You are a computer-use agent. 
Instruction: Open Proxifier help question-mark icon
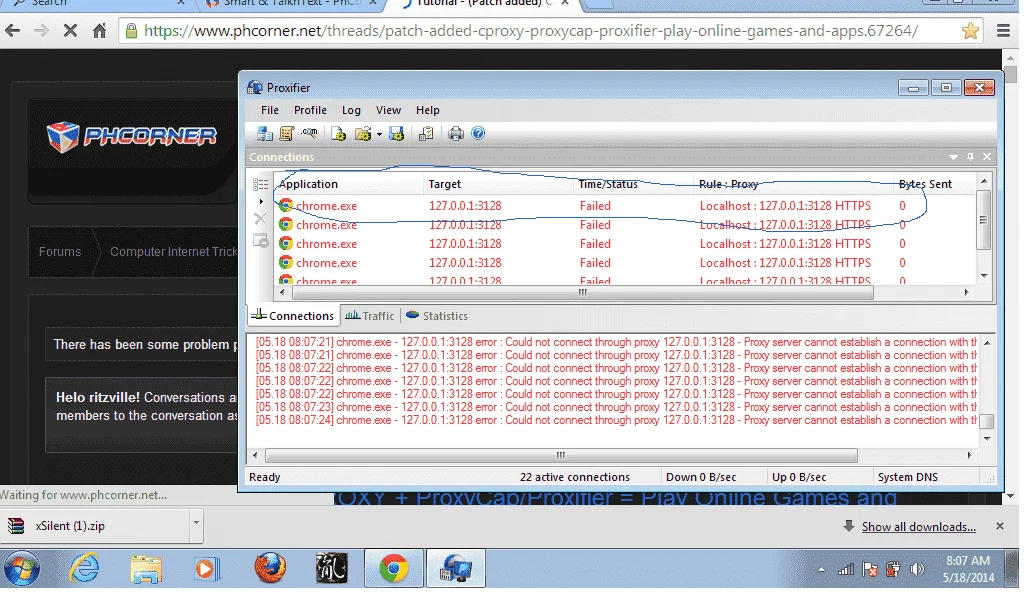pyautogui.click(x=479, y=134)
